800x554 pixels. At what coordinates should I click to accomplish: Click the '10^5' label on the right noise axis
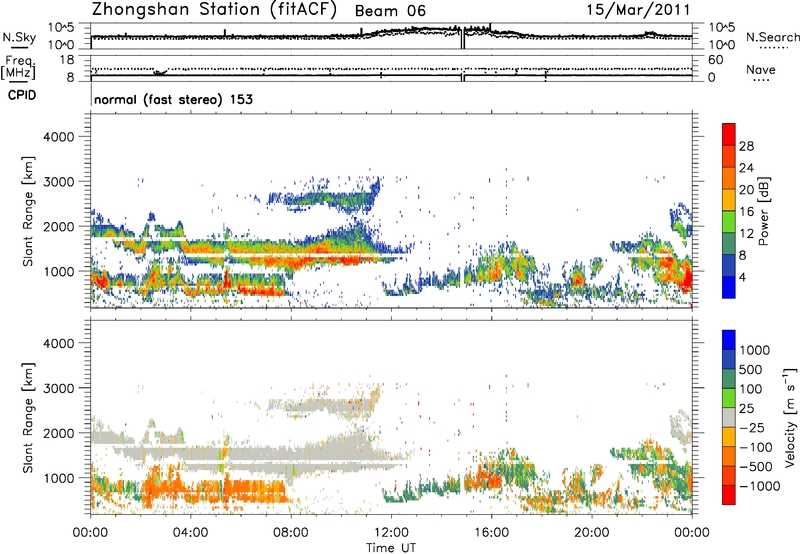721,28
